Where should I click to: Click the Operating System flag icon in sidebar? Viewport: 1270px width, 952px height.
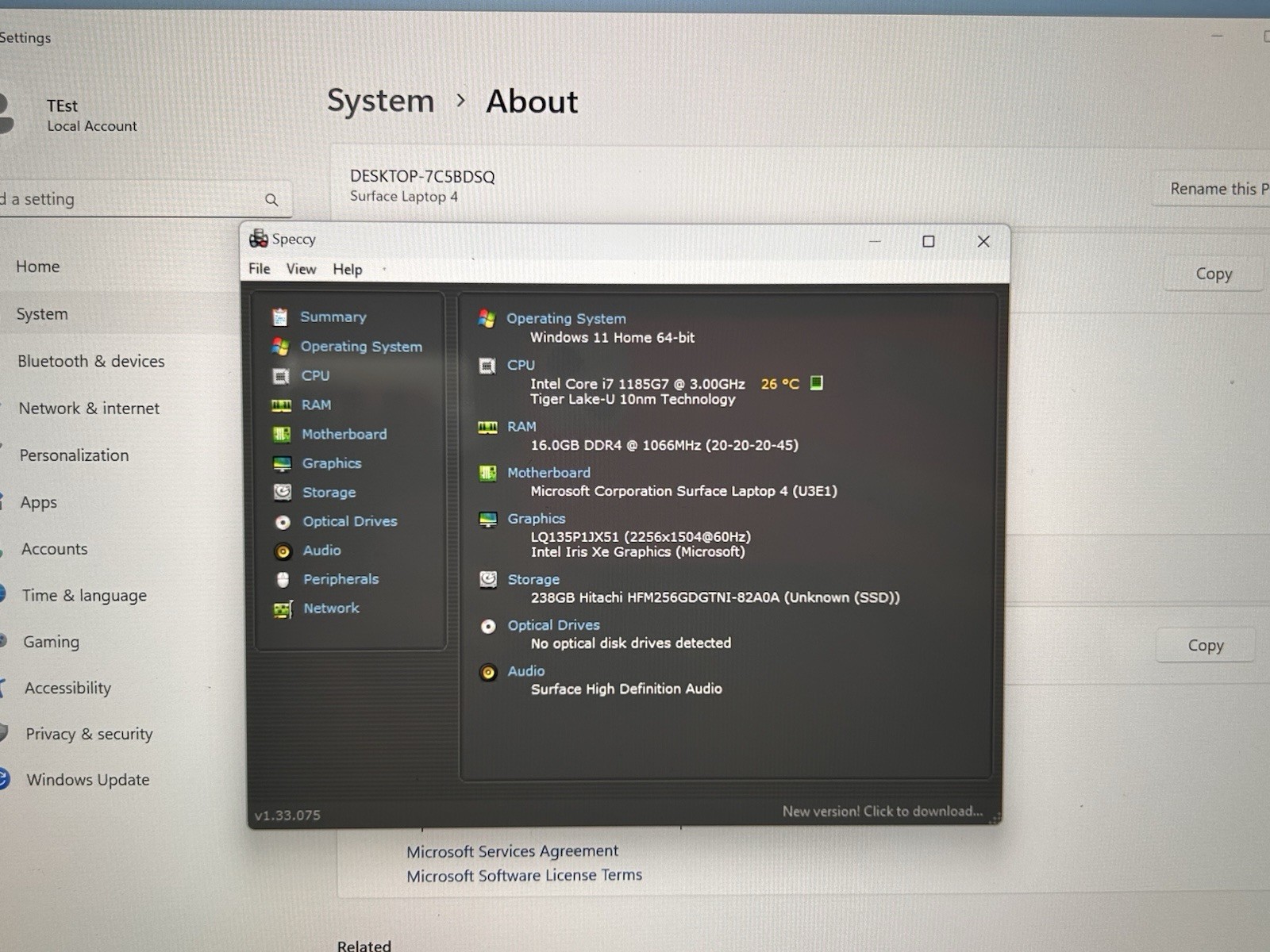[280, 347]
